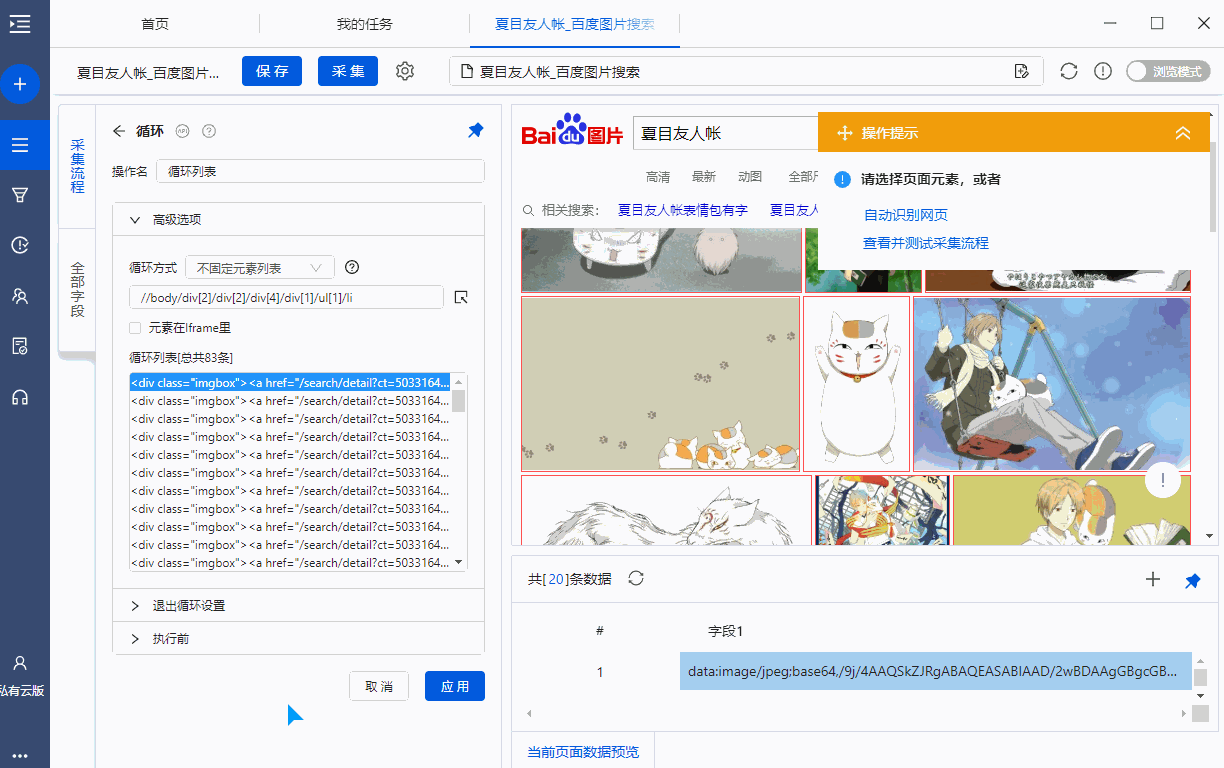Add a field with the plus icon

1153,579
